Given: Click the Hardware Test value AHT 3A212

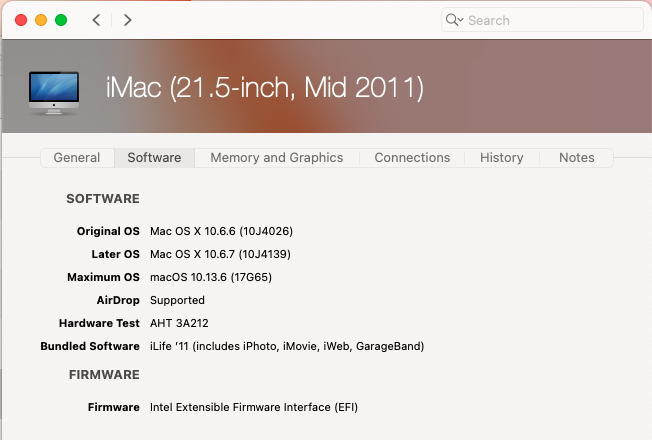Looking at the screenshot, I should point(179,323).
